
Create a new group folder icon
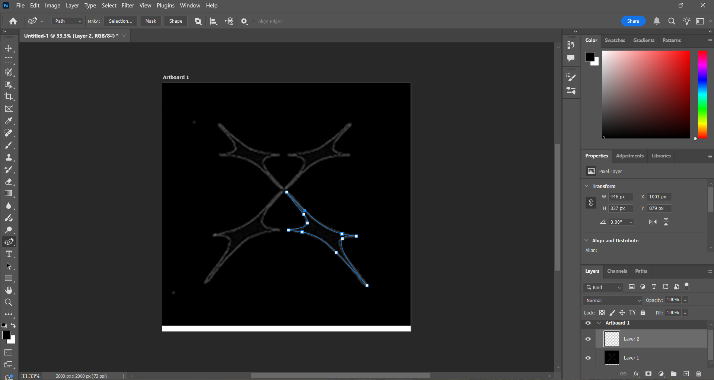673,374
